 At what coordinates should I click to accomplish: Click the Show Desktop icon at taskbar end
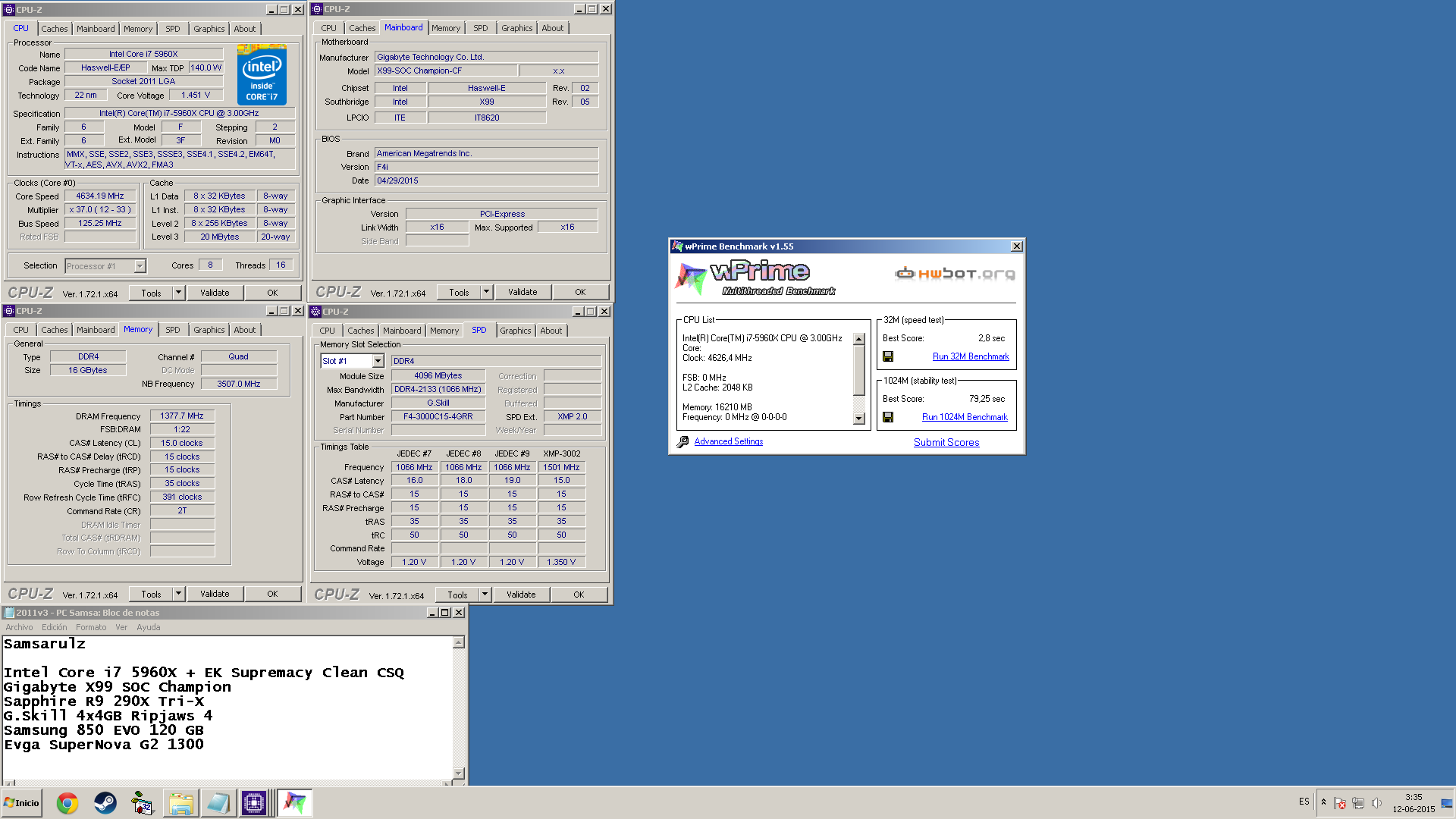click(1447, 803)
